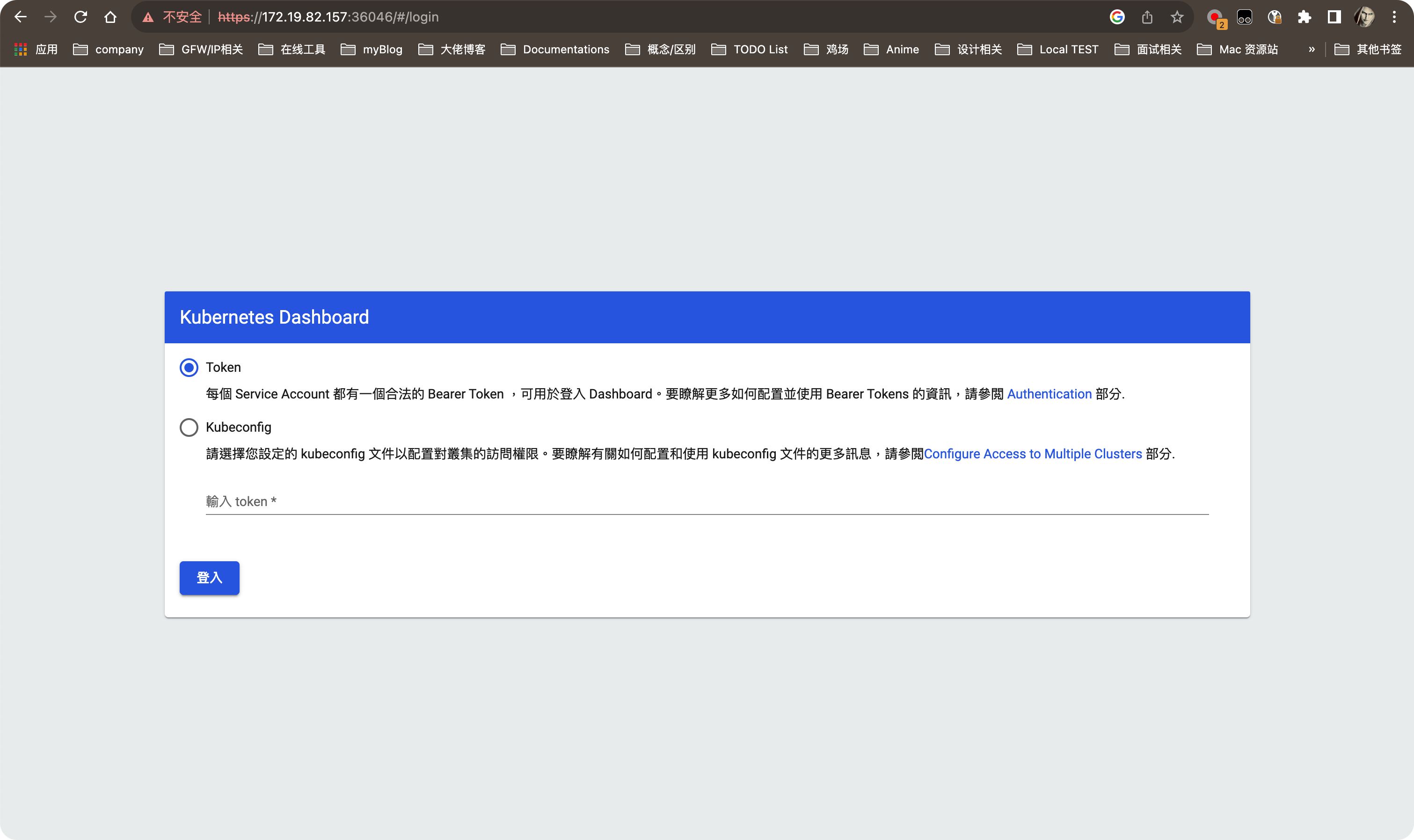1414x840 pixels.
Task: Open the 鸡场 bookmarks folder
Action: pos(826,49)
